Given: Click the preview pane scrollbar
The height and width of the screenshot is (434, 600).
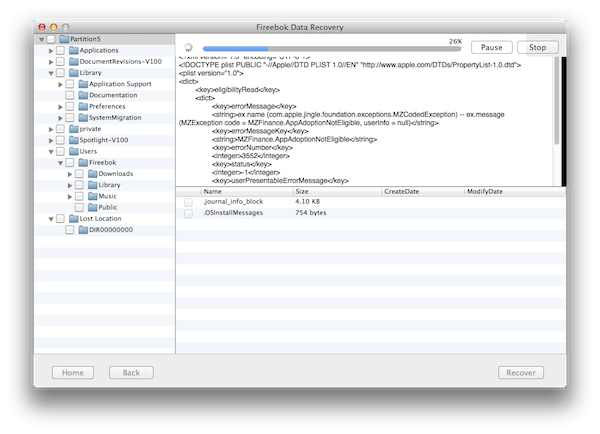Looking at the screenshot, I should (557, 101).
